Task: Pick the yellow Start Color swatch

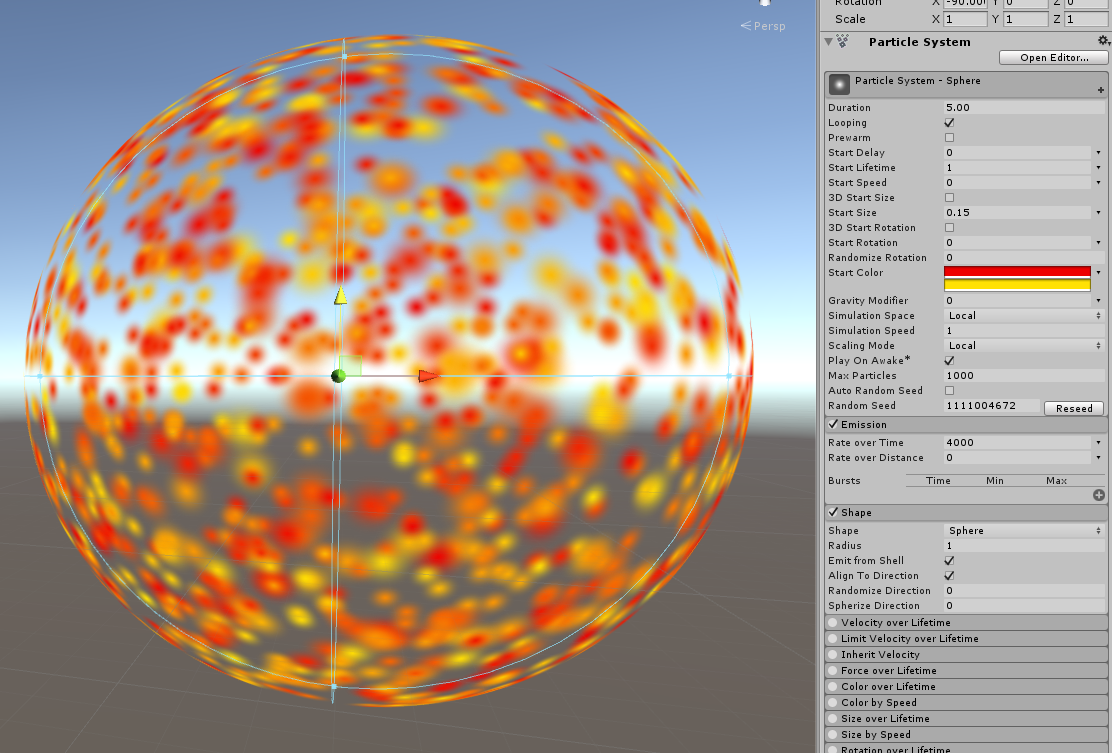Action: [x=1017, y=285]
